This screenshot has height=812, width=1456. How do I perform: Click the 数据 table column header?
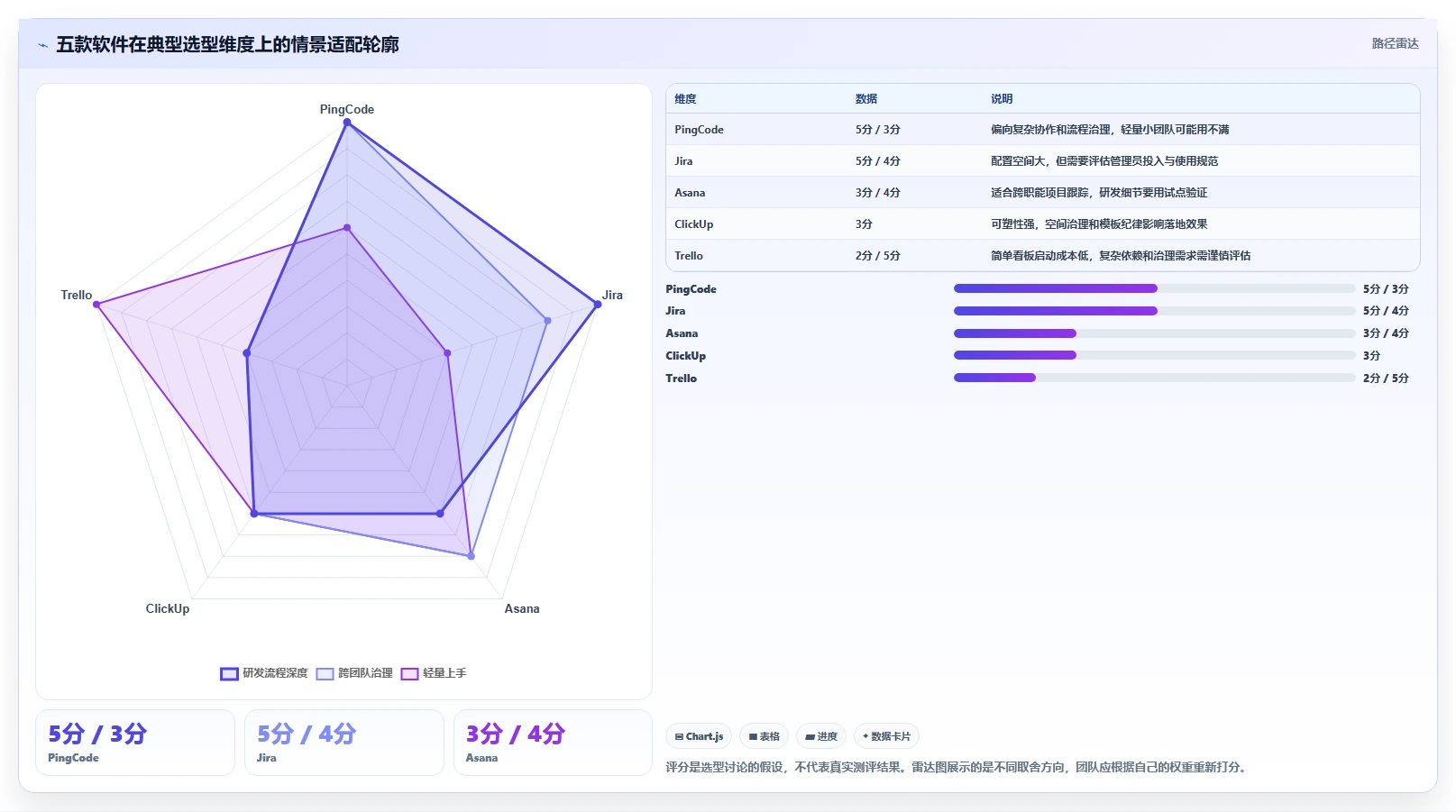point(866,99)
